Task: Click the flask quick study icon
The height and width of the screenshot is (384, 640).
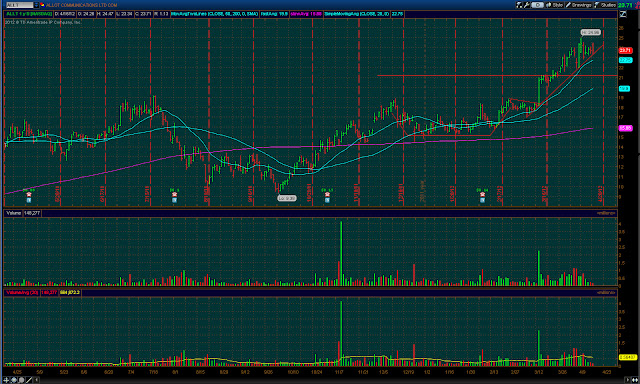Action: (x=519, y=5)
